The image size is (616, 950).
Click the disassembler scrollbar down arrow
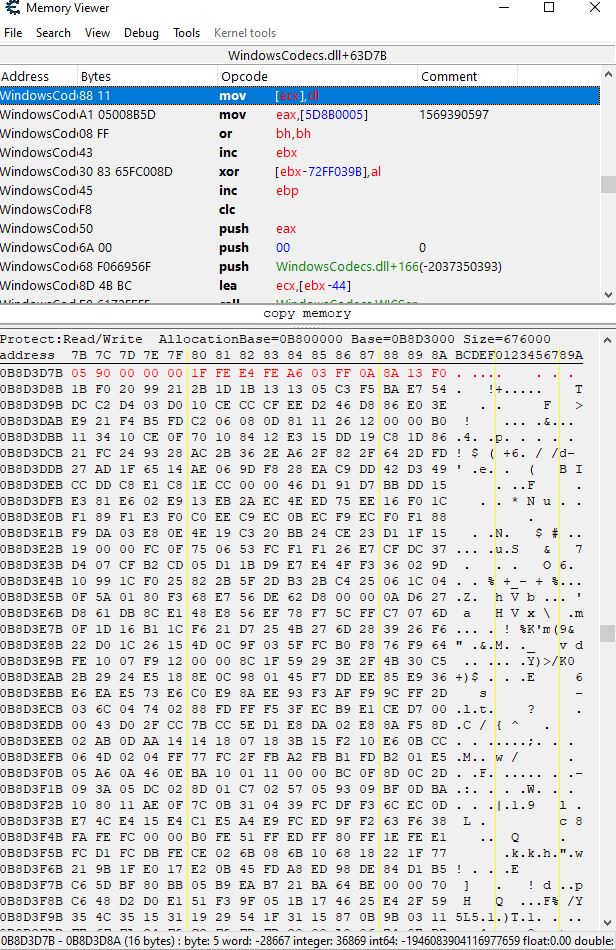tap(608, 296)
